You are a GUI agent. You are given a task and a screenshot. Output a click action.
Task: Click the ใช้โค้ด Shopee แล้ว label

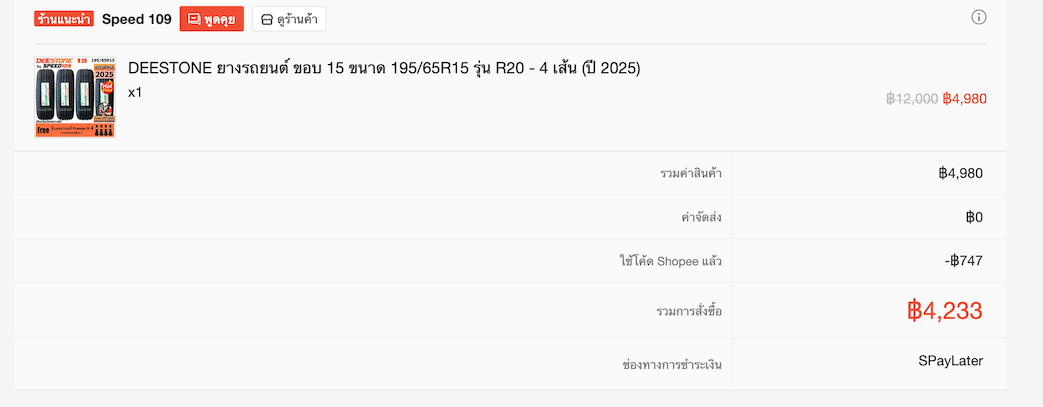670,262
